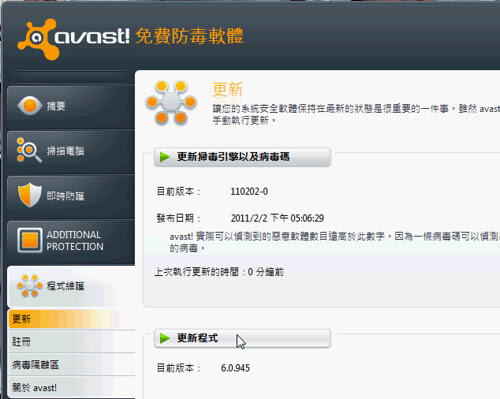The width and height of the screenshot is (500, 399).
Task: Click the 發布日期 label
Action: coord(178,218)
